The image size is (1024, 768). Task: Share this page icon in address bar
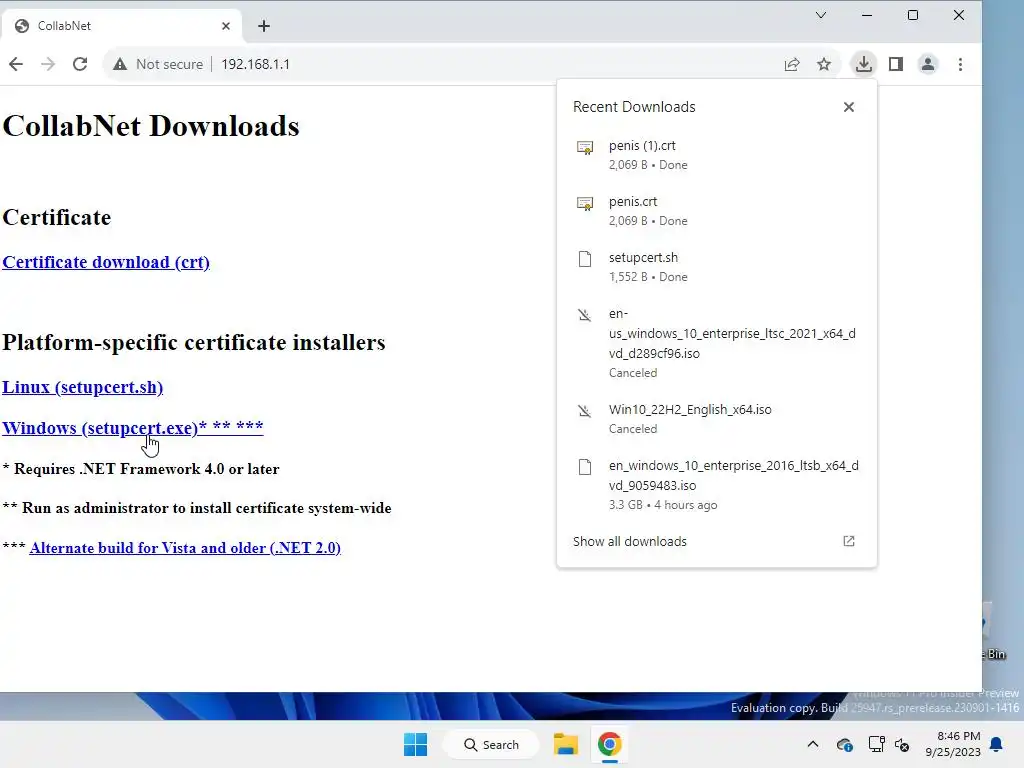point(792,64)
